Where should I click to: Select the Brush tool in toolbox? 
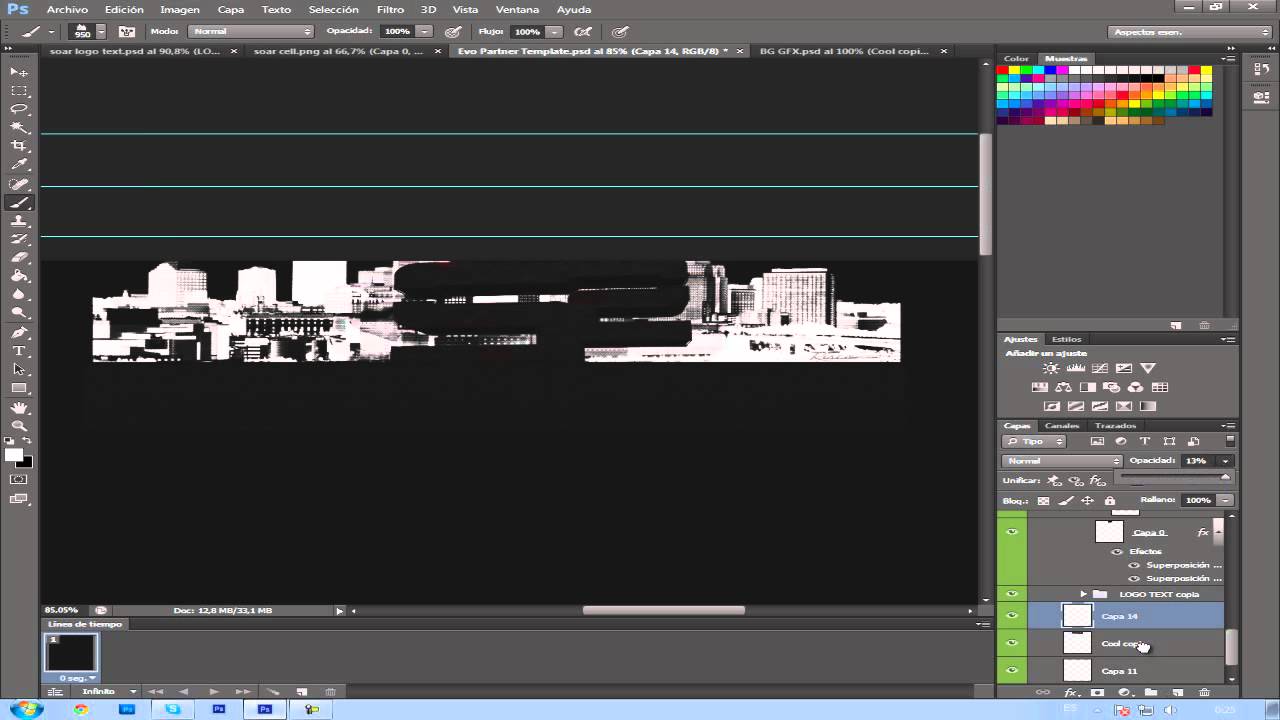tap(19, 203)
